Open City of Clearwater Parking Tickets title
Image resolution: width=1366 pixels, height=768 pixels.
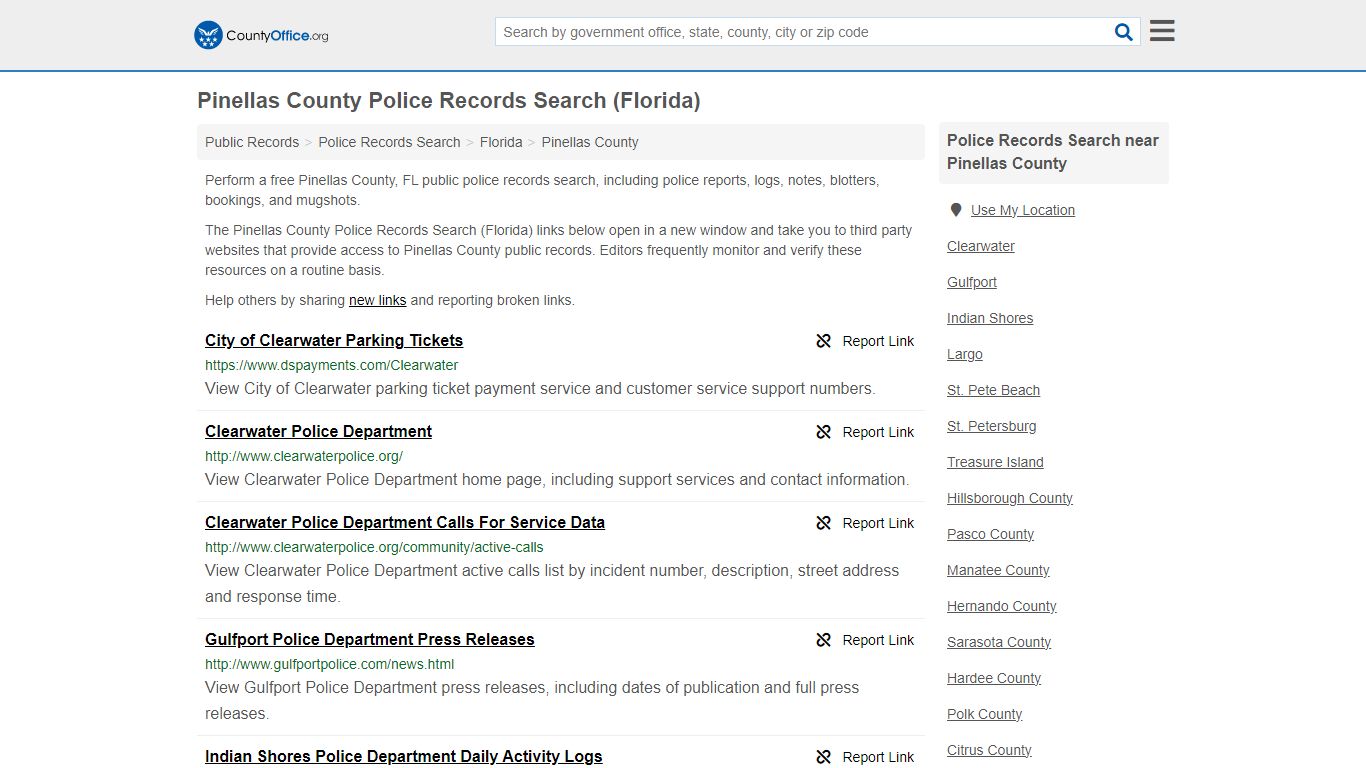point(334,340)
